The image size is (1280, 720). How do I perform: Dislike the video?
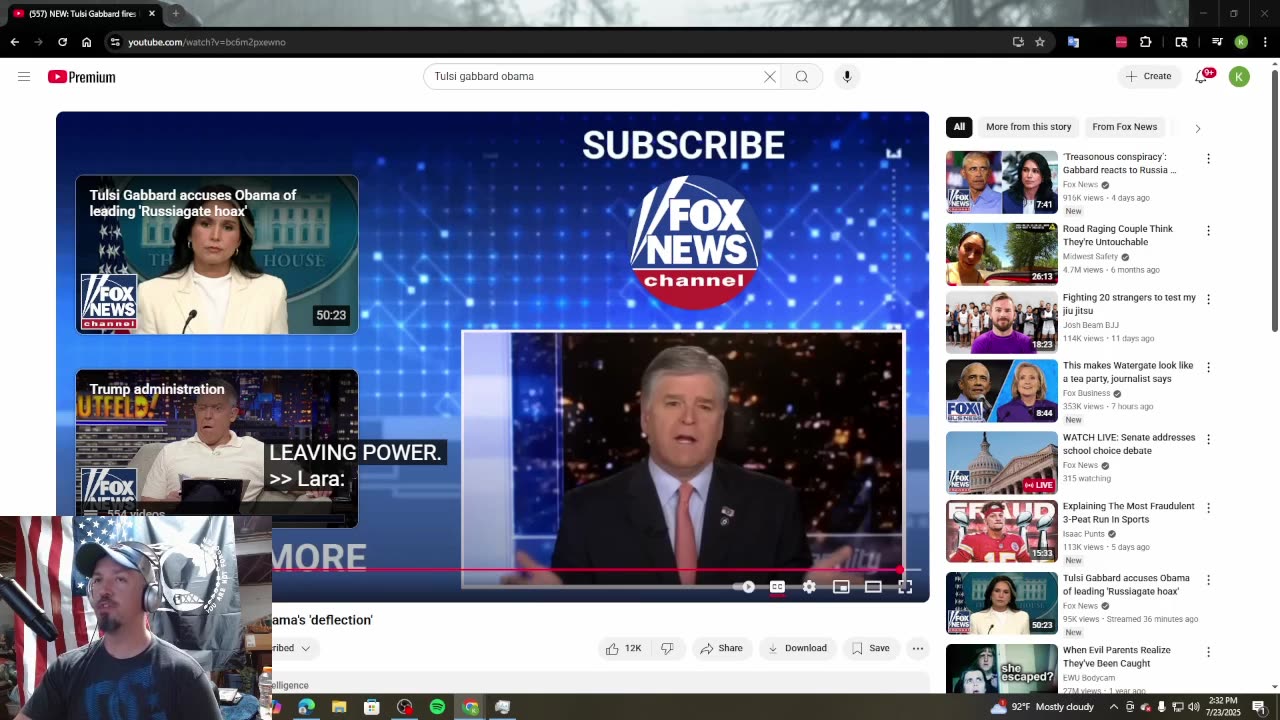[x=667, y=648]
